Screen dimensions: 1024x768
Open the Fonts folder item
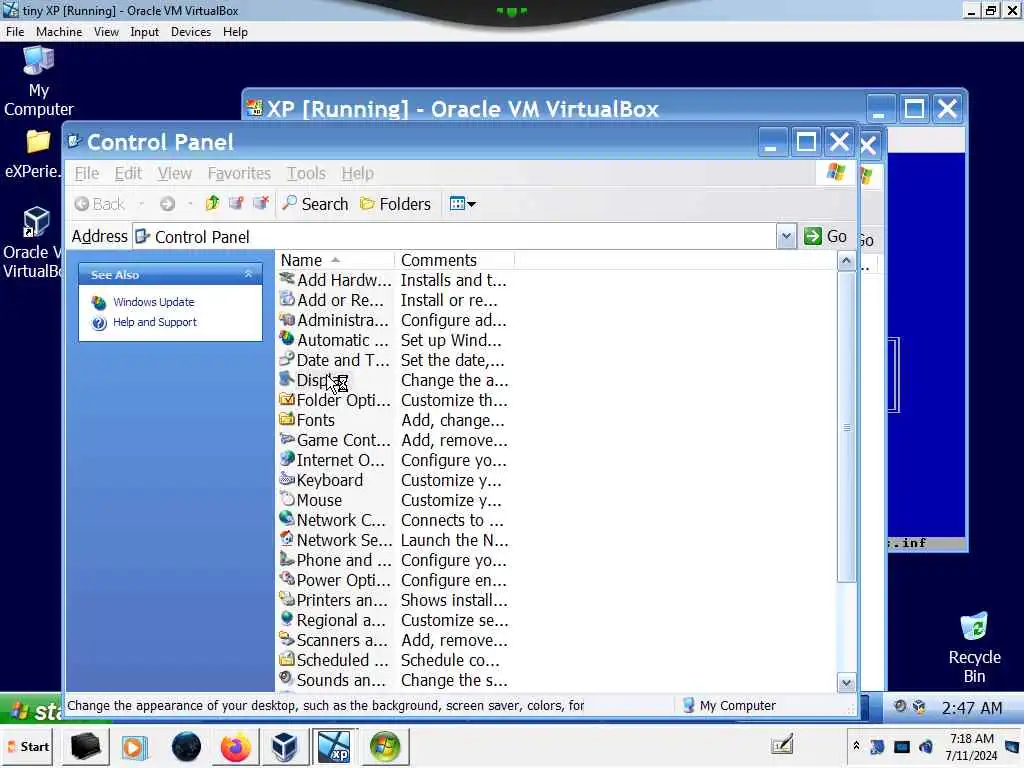[307, 421]
